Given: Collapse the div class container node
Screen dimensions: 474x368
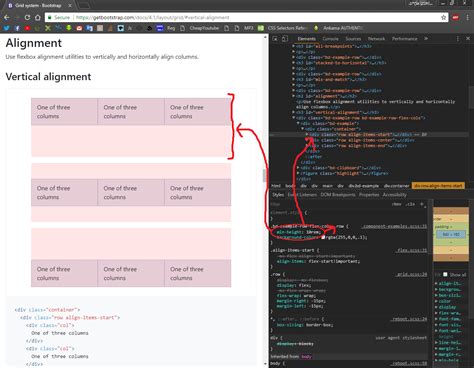Looking at the screenshot, I should click(303, 129).
